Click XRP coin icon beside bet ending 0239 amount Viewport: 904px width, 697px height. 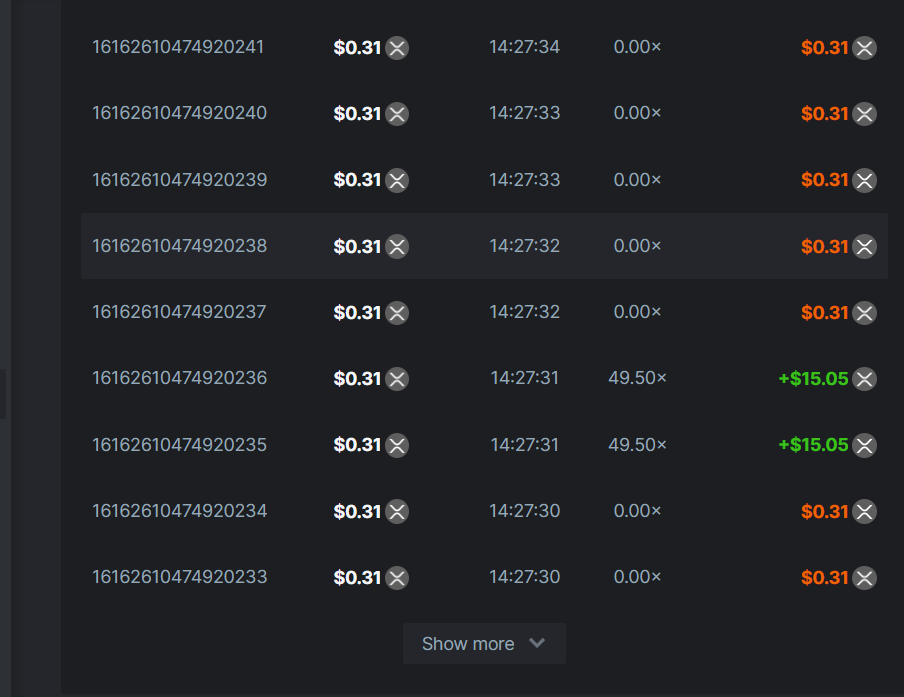point(397,181)
